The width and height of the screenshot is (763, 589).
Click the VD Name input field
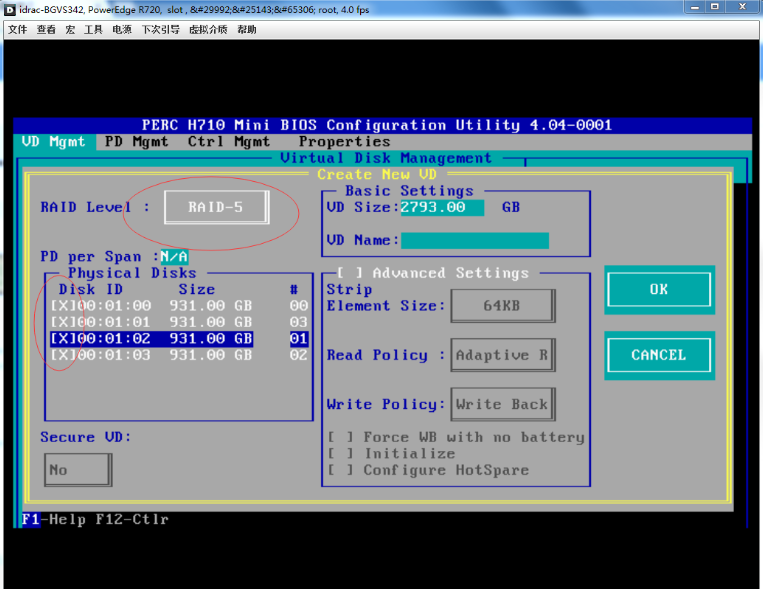475,240
